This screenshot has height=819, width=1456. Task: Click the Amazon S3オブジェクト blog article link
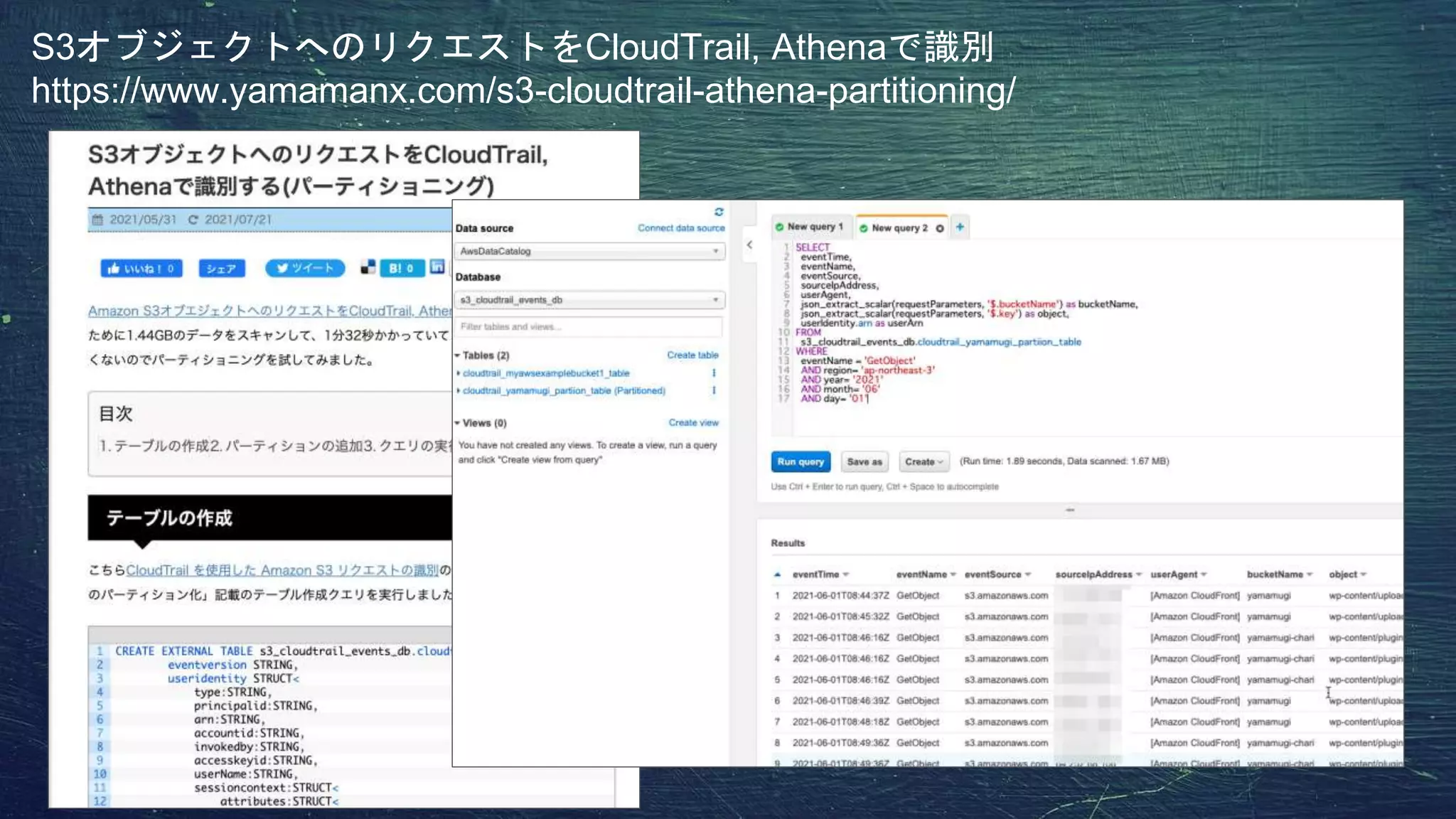tap(269, 311)
